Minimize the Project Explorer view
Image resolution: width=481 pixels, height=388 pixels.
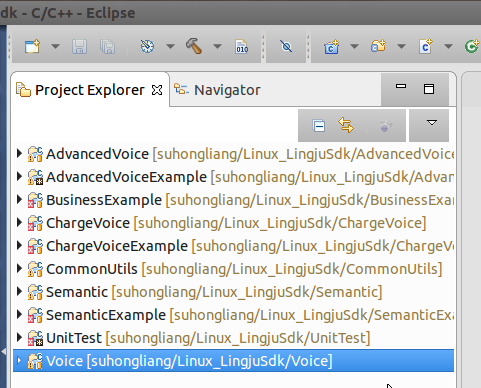coord(401,86)
